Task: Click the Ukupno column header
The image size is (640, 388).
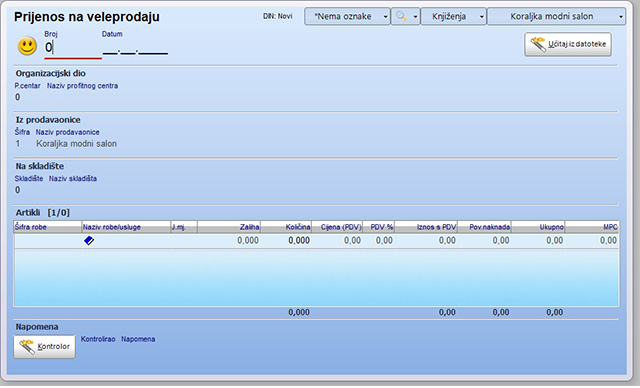Action: (538, 227)
